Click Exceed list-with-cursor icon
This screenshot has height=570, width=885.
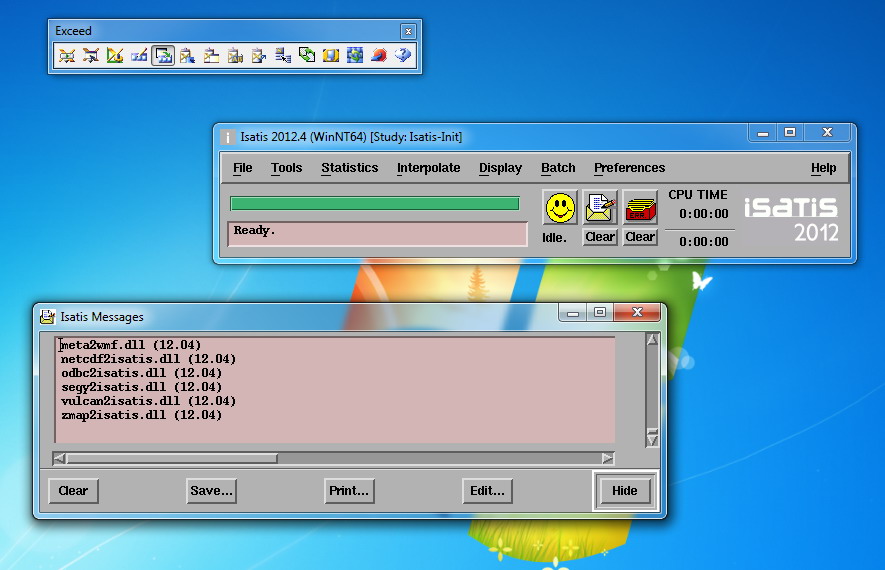pyautogui.click(x=283, y=55)
